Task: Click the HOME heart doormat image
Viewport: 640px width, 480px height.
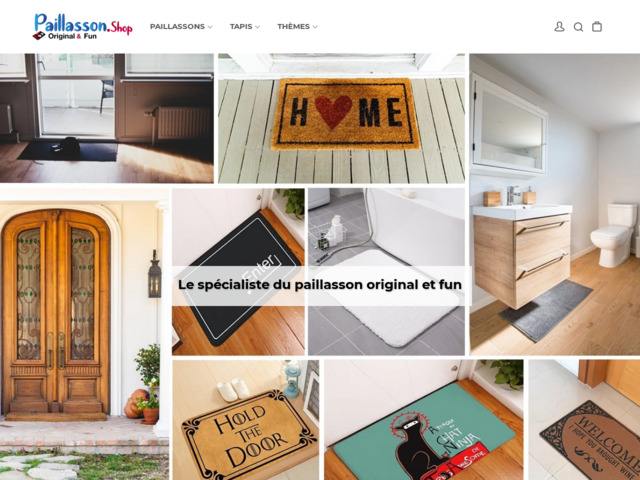Action: (x=341, y=118)
